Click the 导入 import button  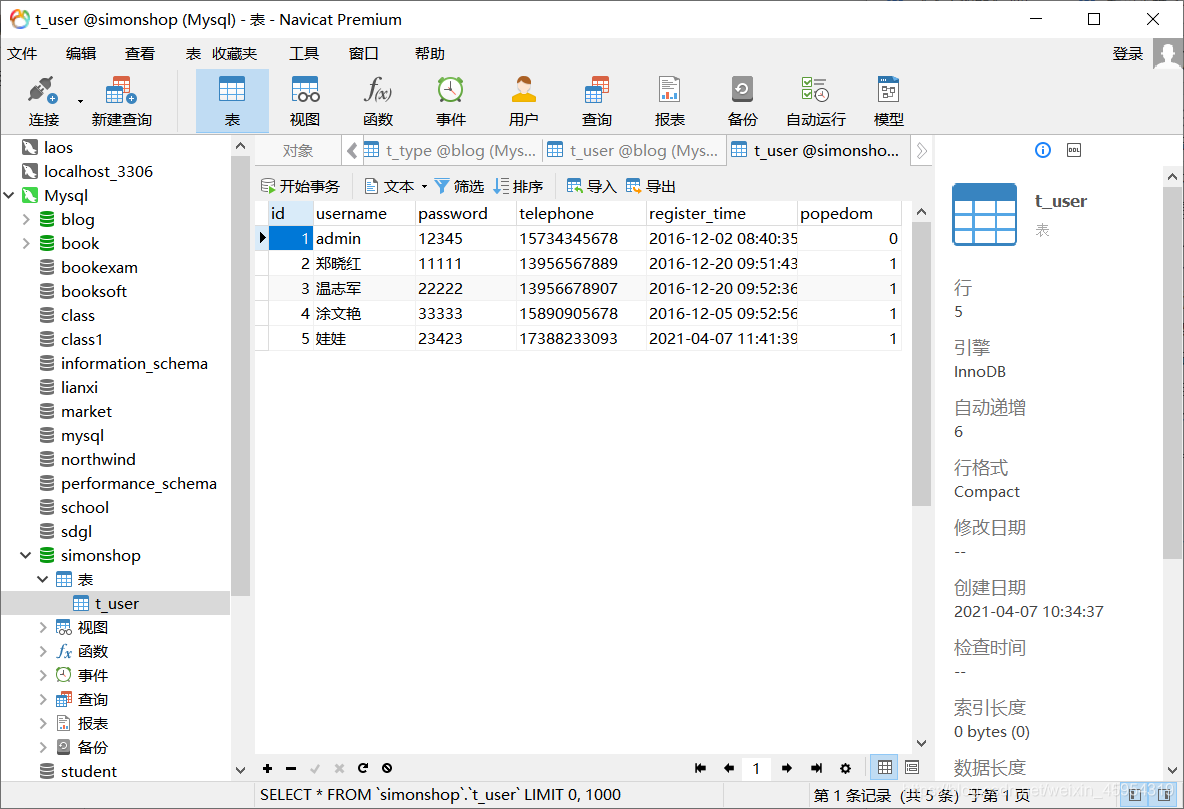591,187
